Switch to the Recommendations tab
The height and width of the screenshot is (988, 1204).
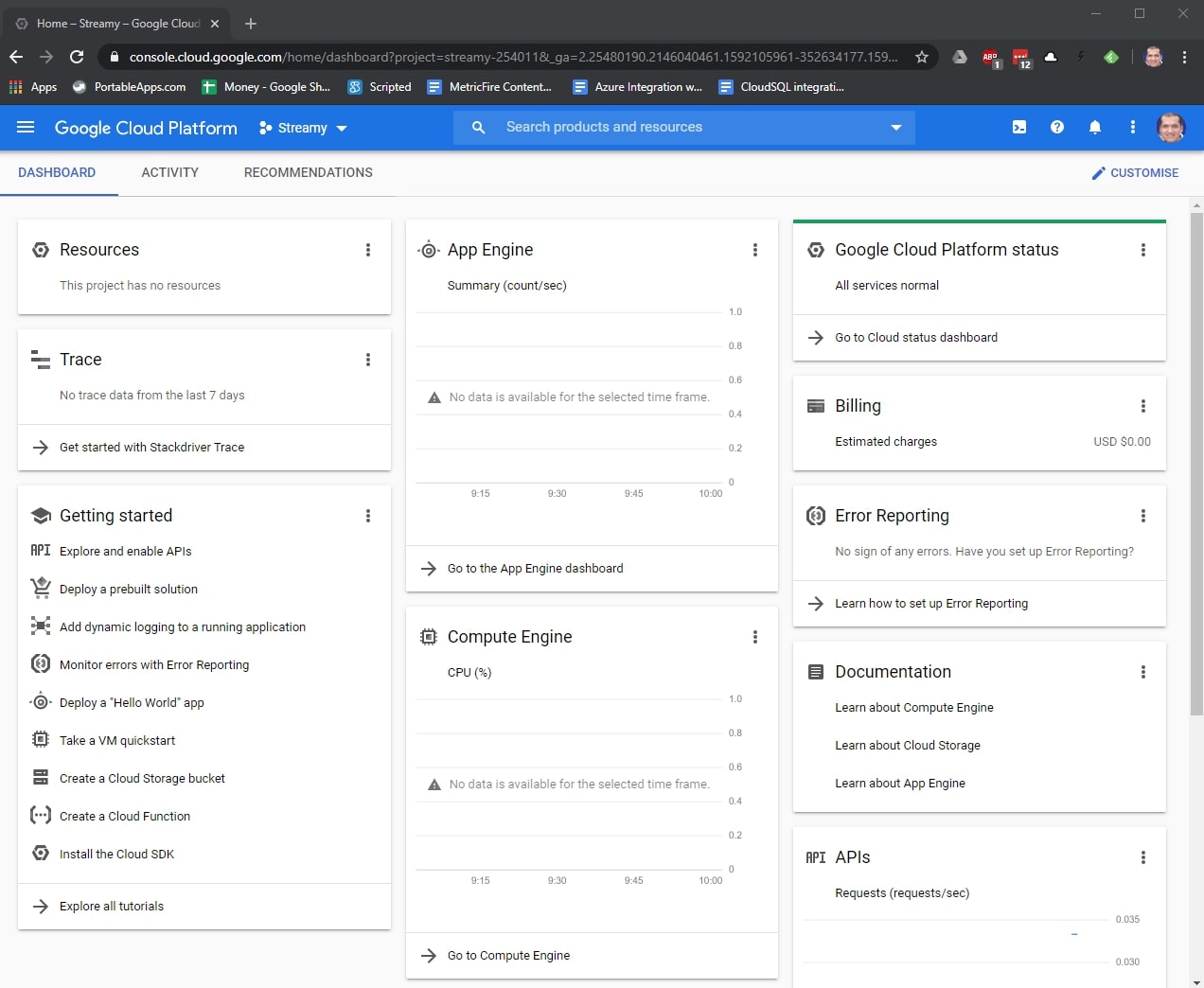point(309,173)
